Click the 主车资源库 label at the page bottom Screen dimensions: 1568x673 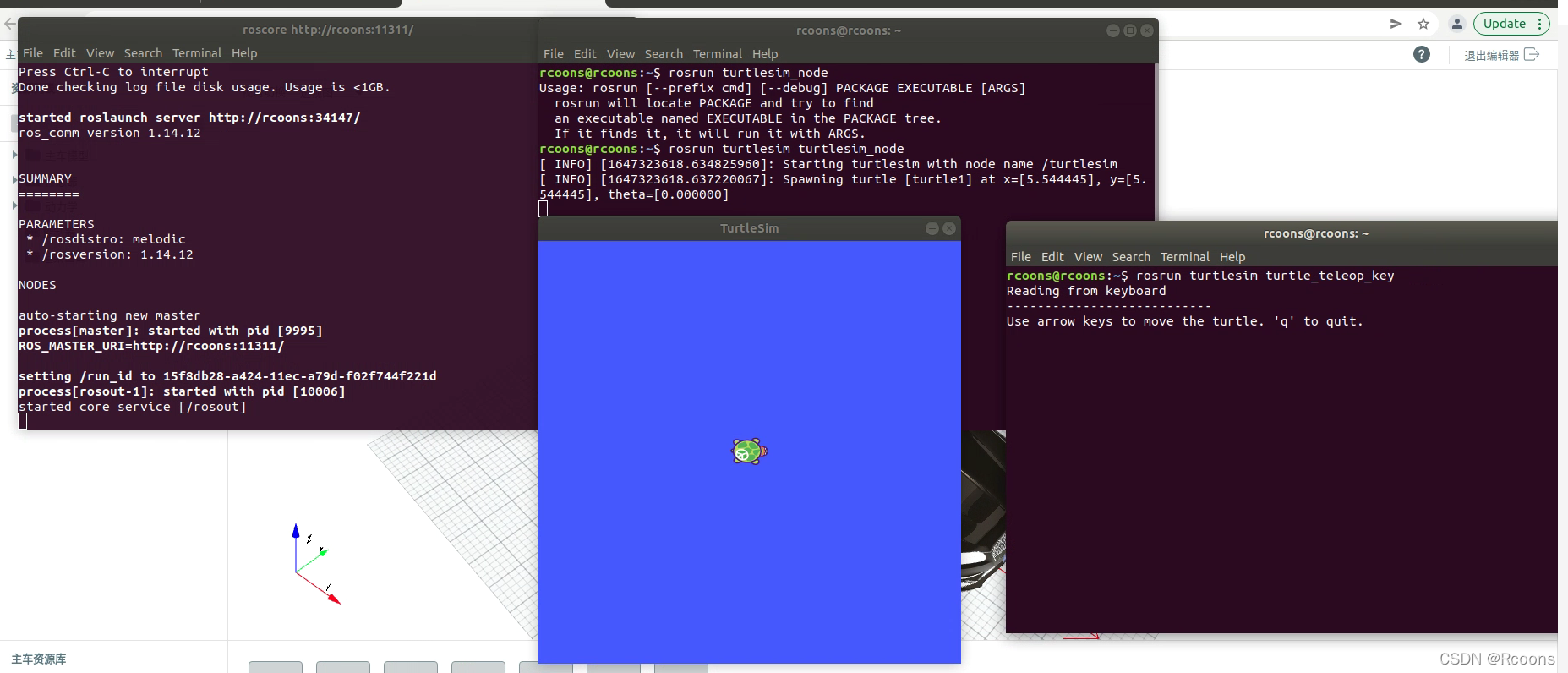pyautogui.click(x=39, y=659)
